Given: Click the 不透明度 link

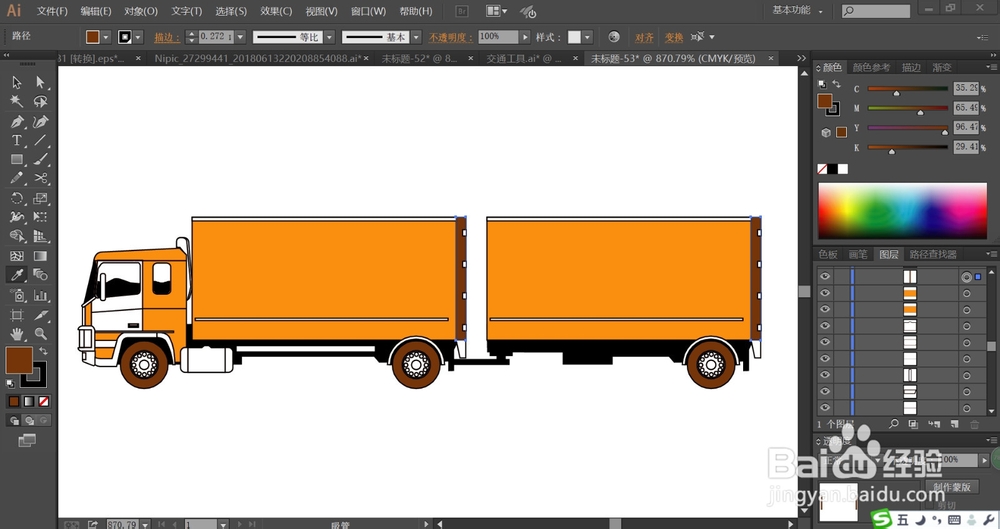Looking at the screenshot, I should (450, 37).
